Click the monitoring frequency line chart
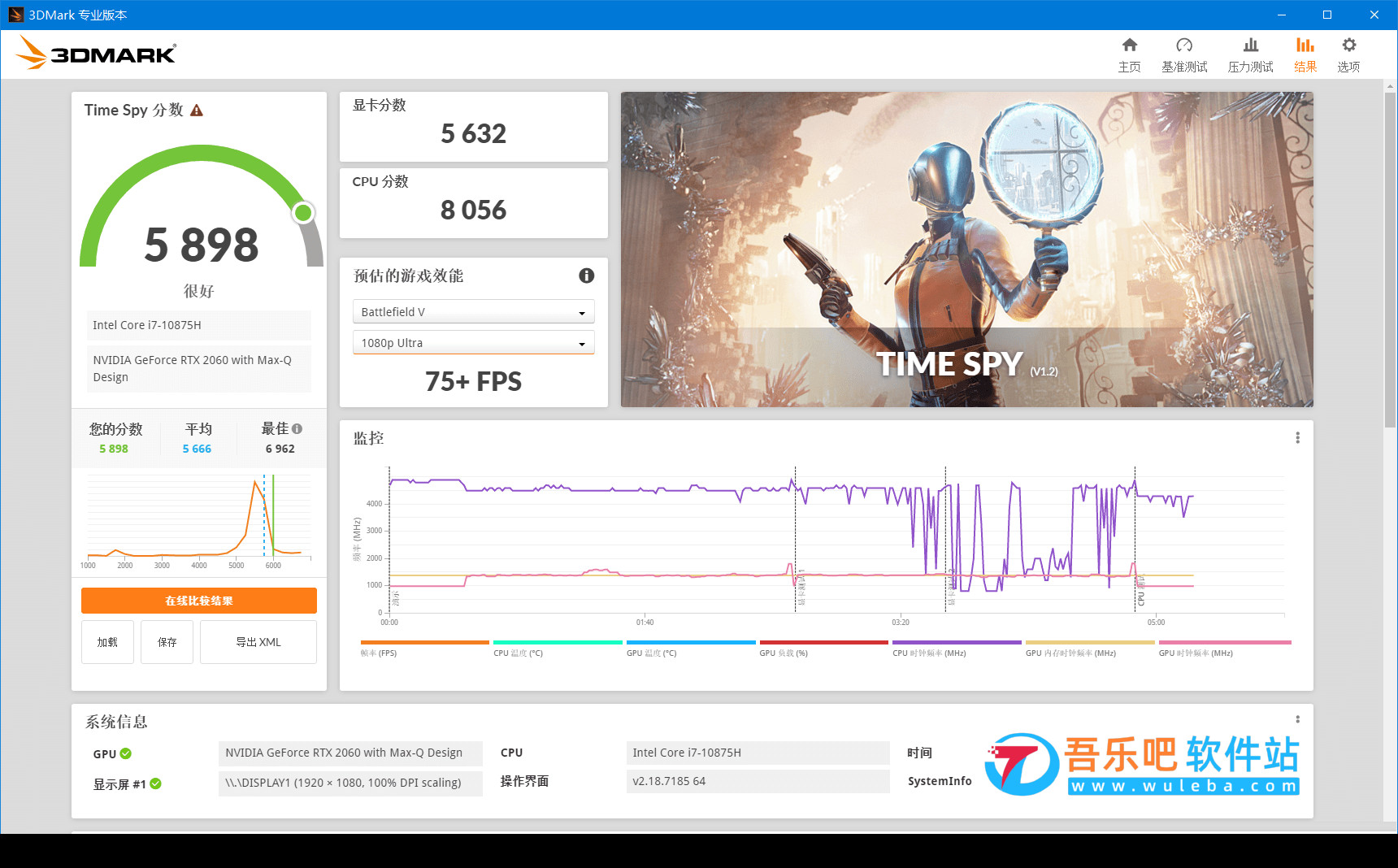Screen dimensions: 1398x868 click(837, 540)
